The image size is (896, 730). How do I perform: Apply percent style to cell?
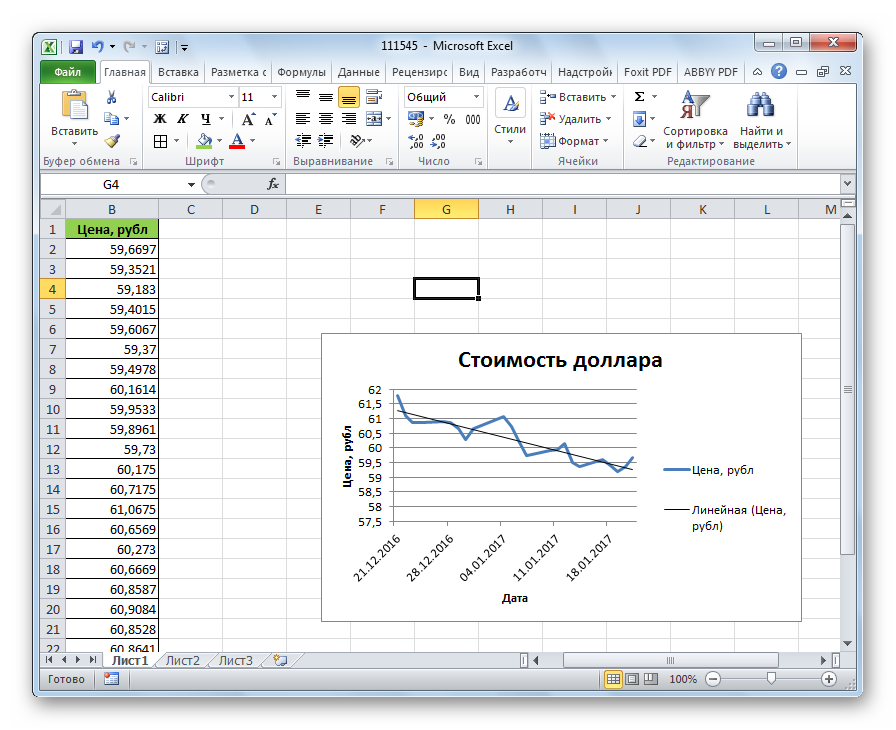[x=449, y=119]
